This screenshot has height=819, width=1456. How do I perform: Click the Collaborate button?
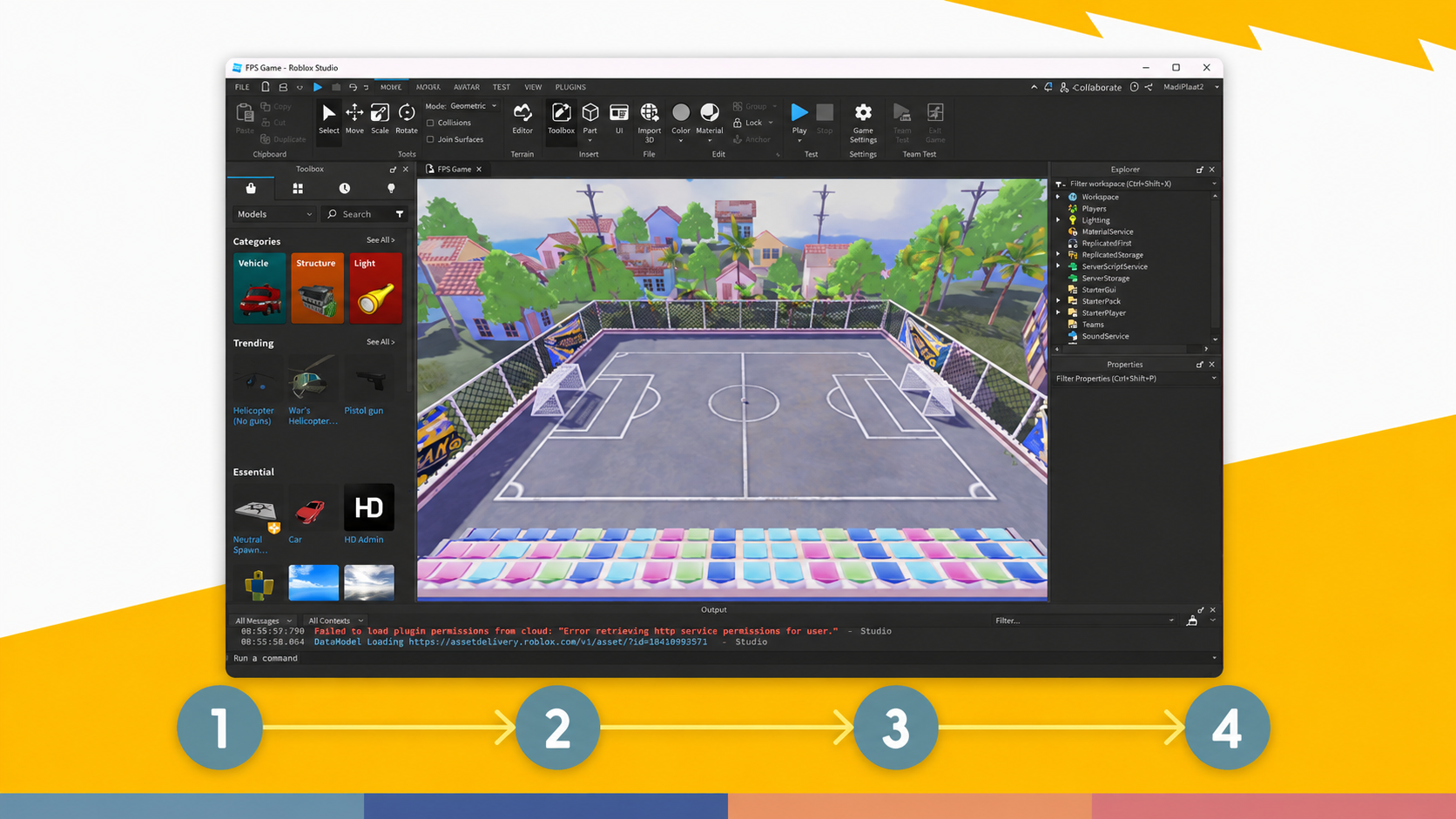pyautogui.click(x=1090, y=87)
